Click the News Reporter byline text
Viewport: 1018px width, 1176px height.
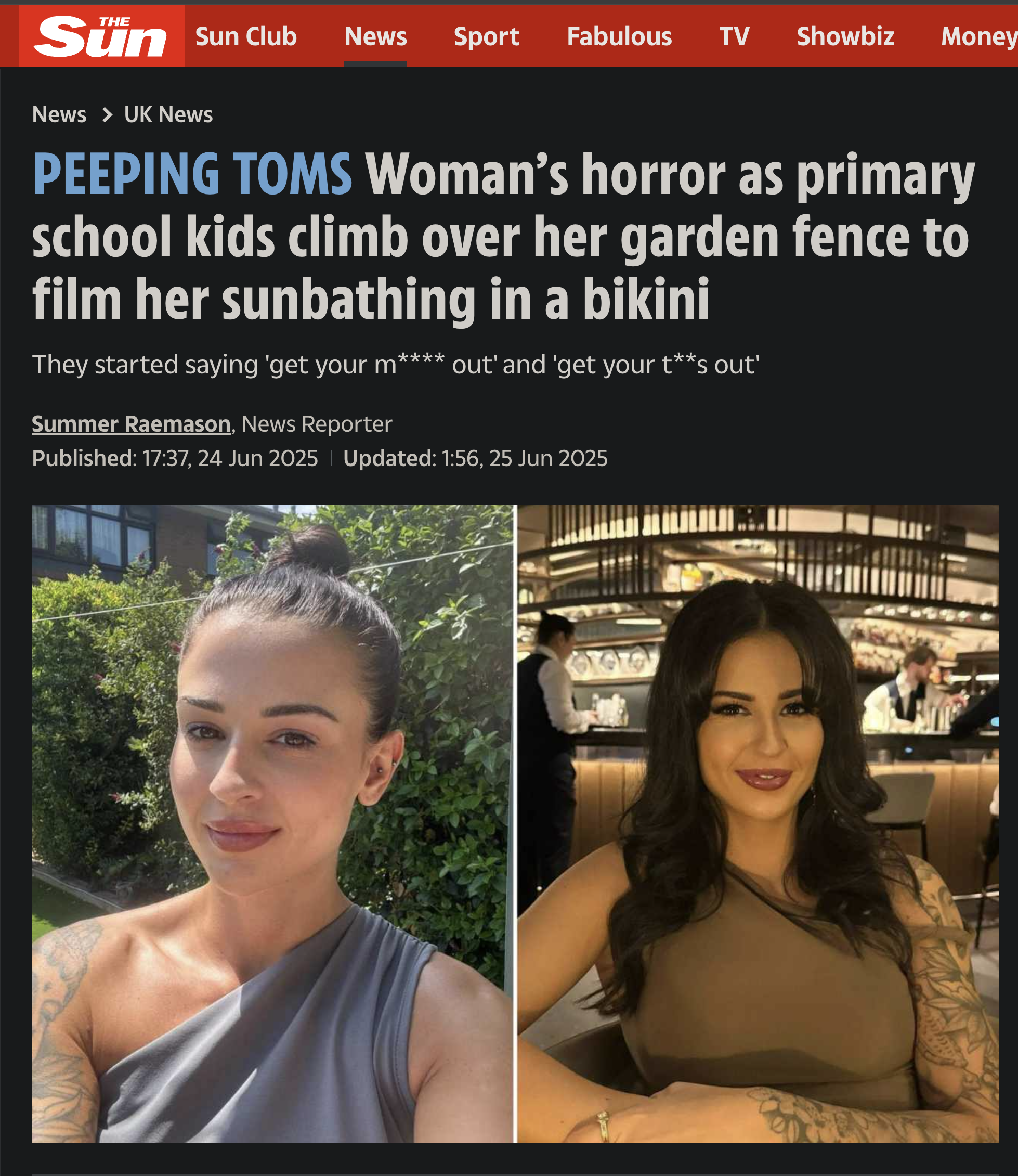317,424
